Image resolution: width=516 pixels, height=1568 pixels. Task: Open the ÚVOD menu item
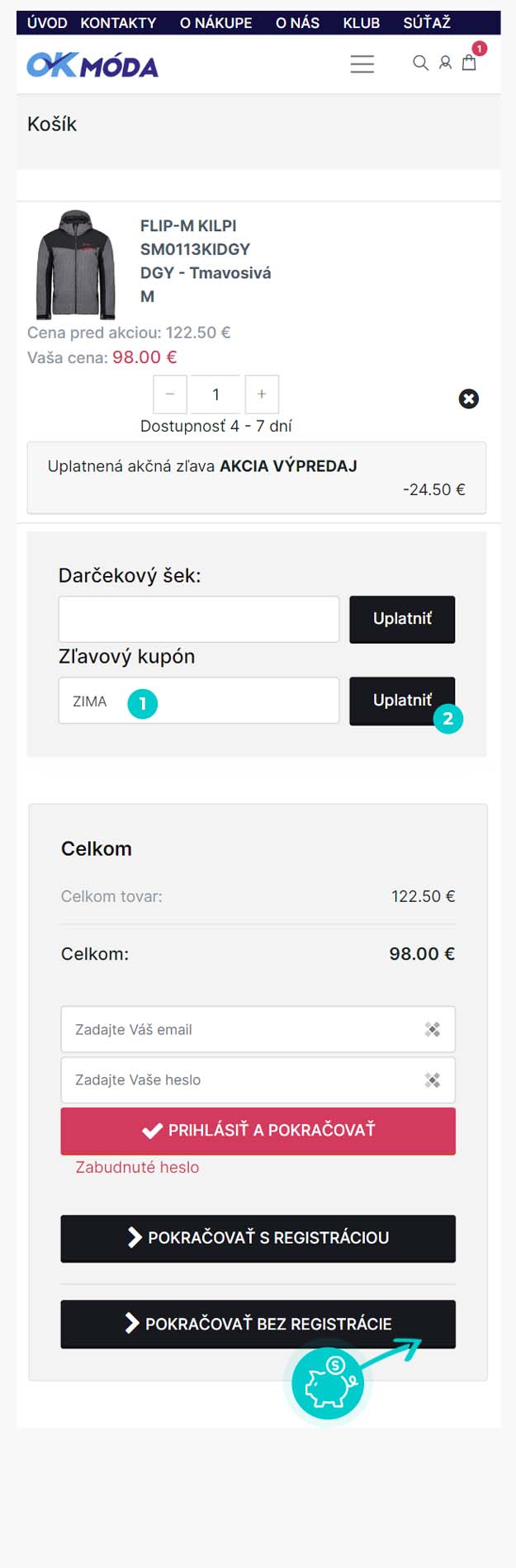click(x=47, y=23)
